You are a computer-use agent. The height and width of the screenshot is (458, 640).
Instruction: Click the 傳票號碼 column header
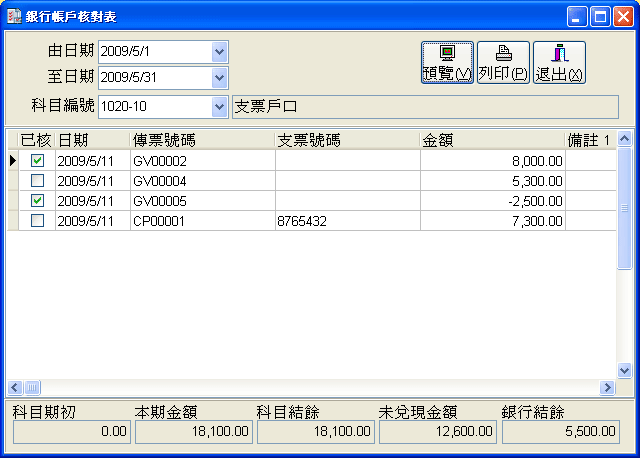click(202, 140)
